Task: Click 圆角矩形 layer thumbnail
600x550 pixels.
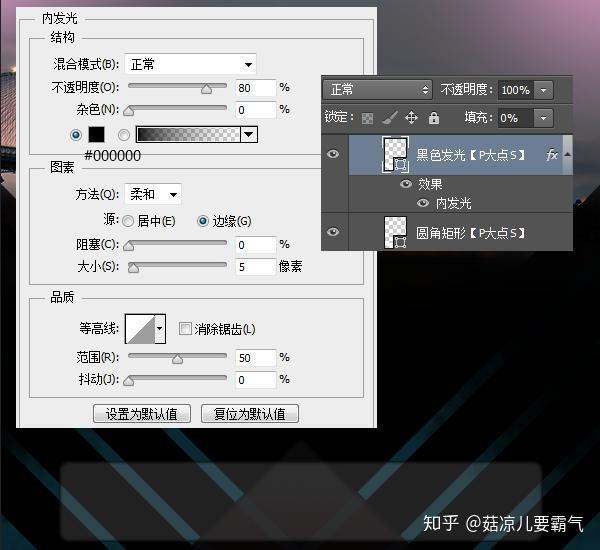Action: (x=395, y=232)
